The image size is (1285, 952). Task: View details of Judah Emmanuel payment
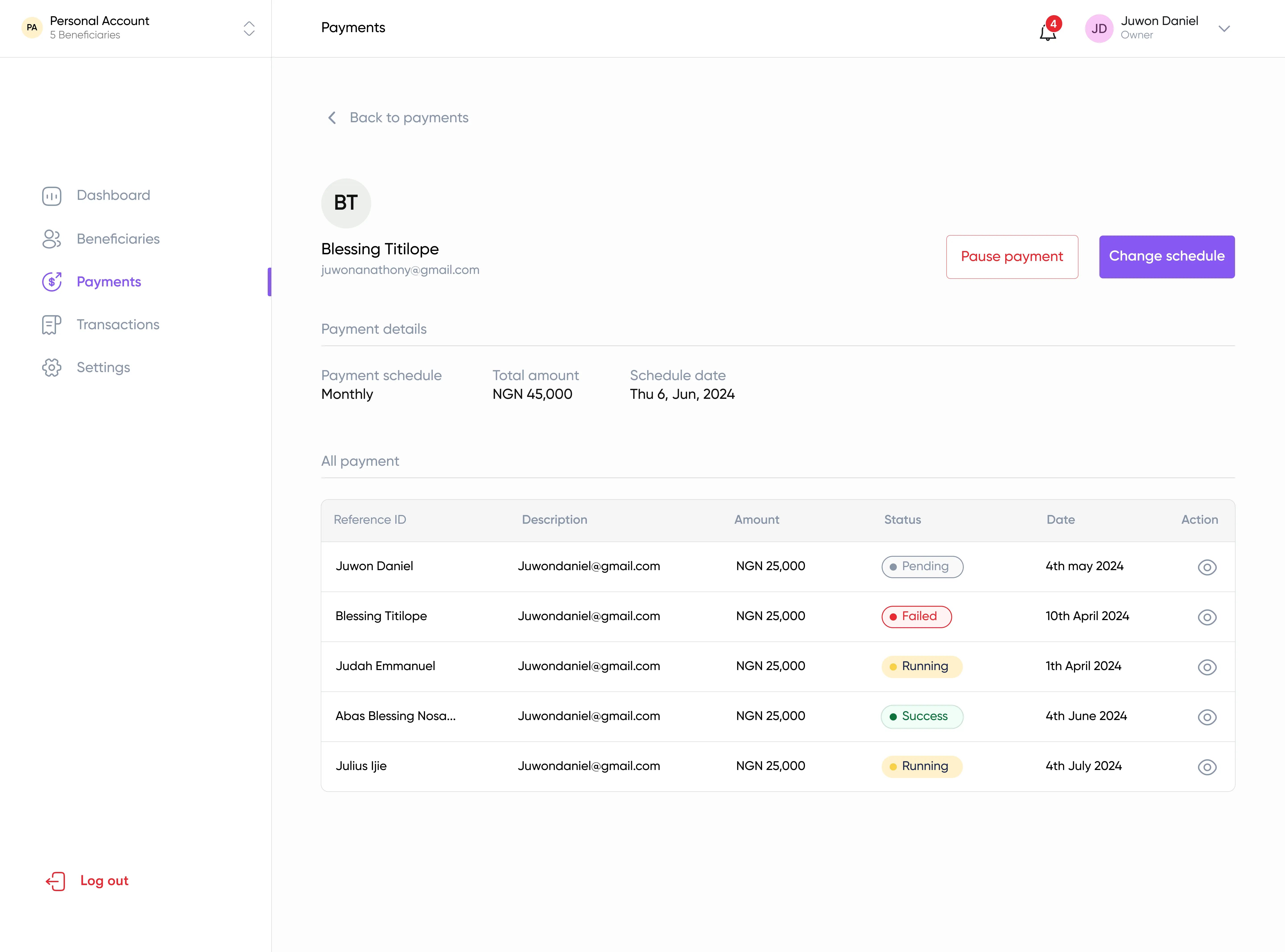1207,667
